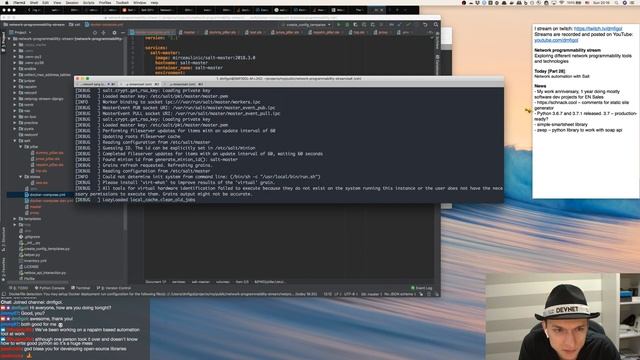
Task: Click the Debug bug icon in PyCharm toolbar
Action: [347, 25]
